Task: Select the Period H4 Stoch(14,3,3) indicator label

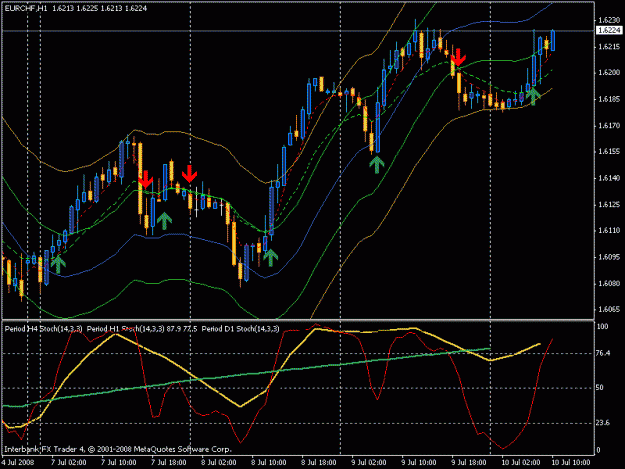Action: [43, 329]
